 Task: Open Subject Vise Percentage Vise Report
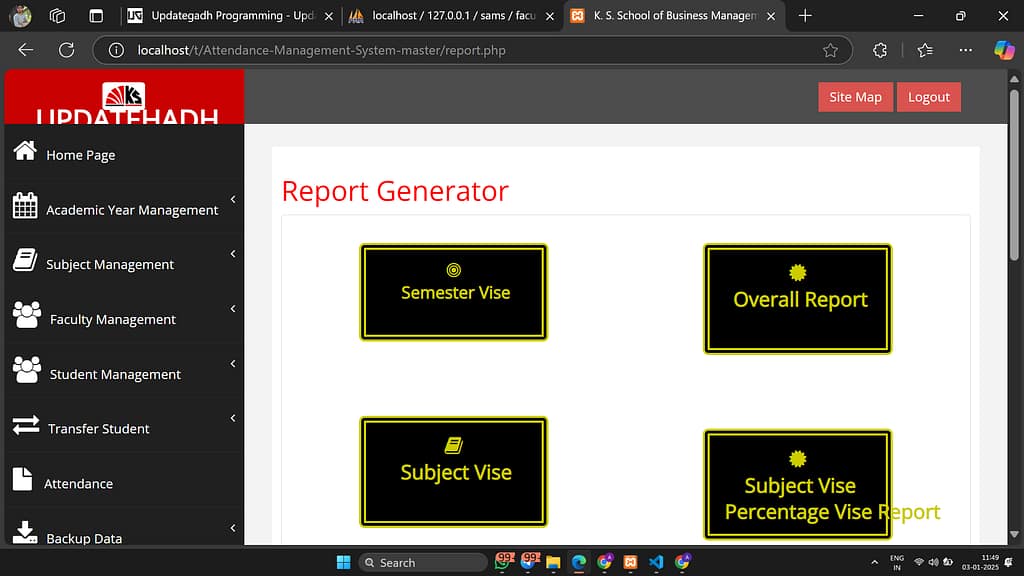797,484
